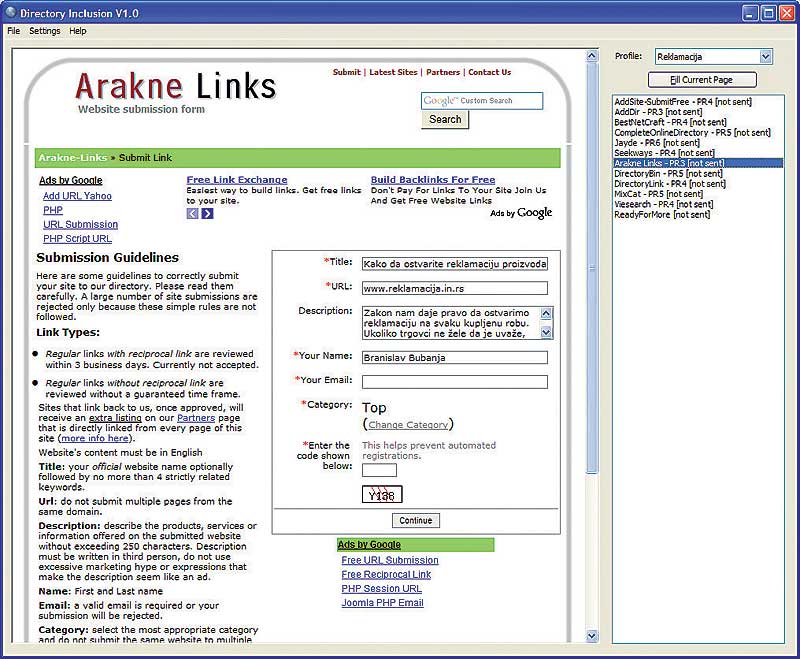Open the Joomla PHP Email link
The height and width of the screenshot is (659, 800).
coord(383,603)
